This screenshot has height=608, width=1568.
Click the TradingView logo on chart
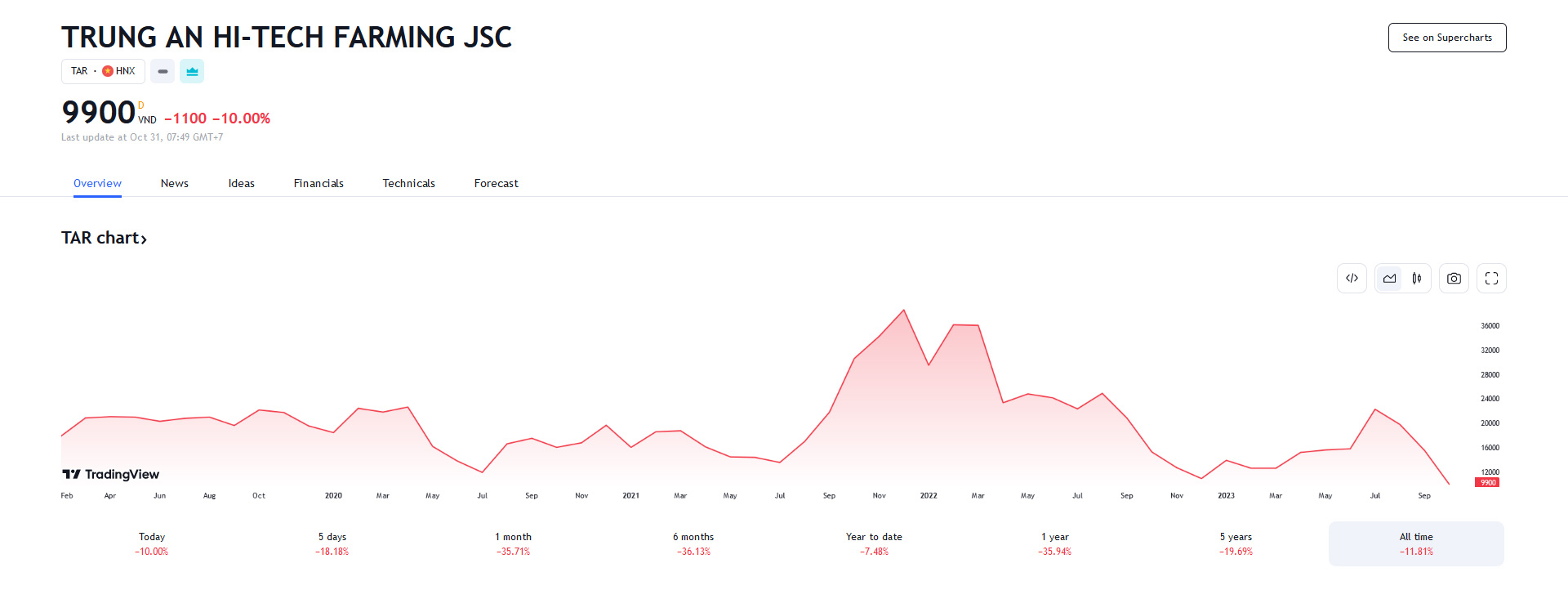click(x=111, y=474)
